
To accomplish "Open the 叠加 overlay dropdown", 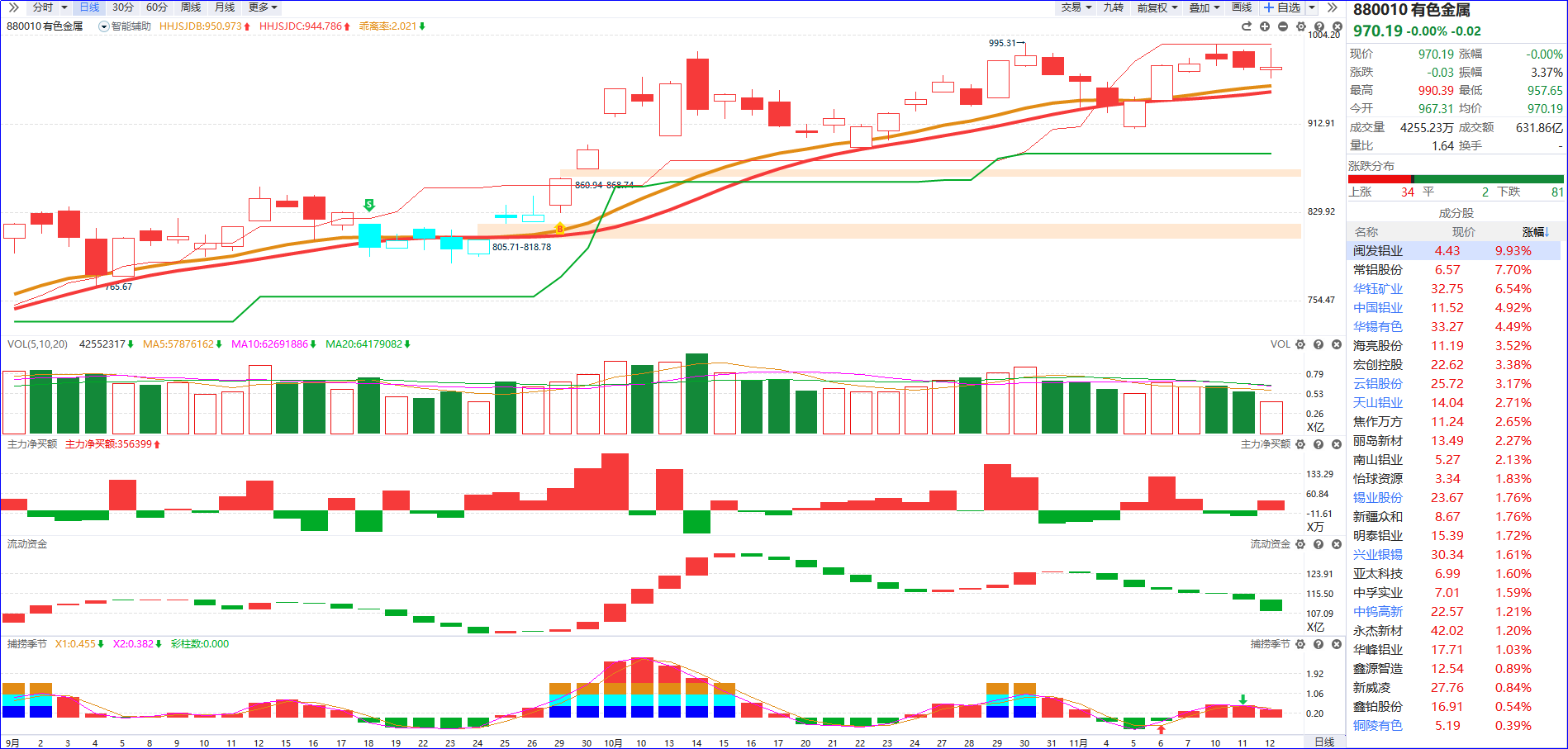I will tap(1205, 7).
